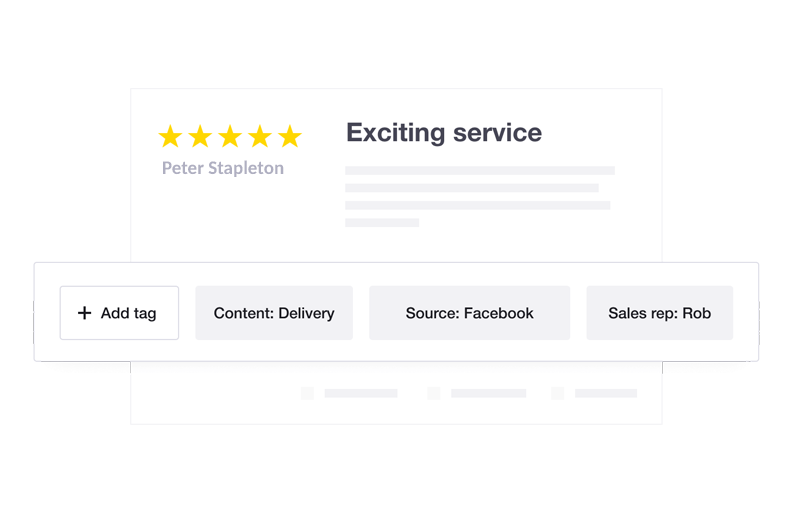Select the third yellow rating star
This screenshot has width=800, height=512.
click(x=230, y=136)
